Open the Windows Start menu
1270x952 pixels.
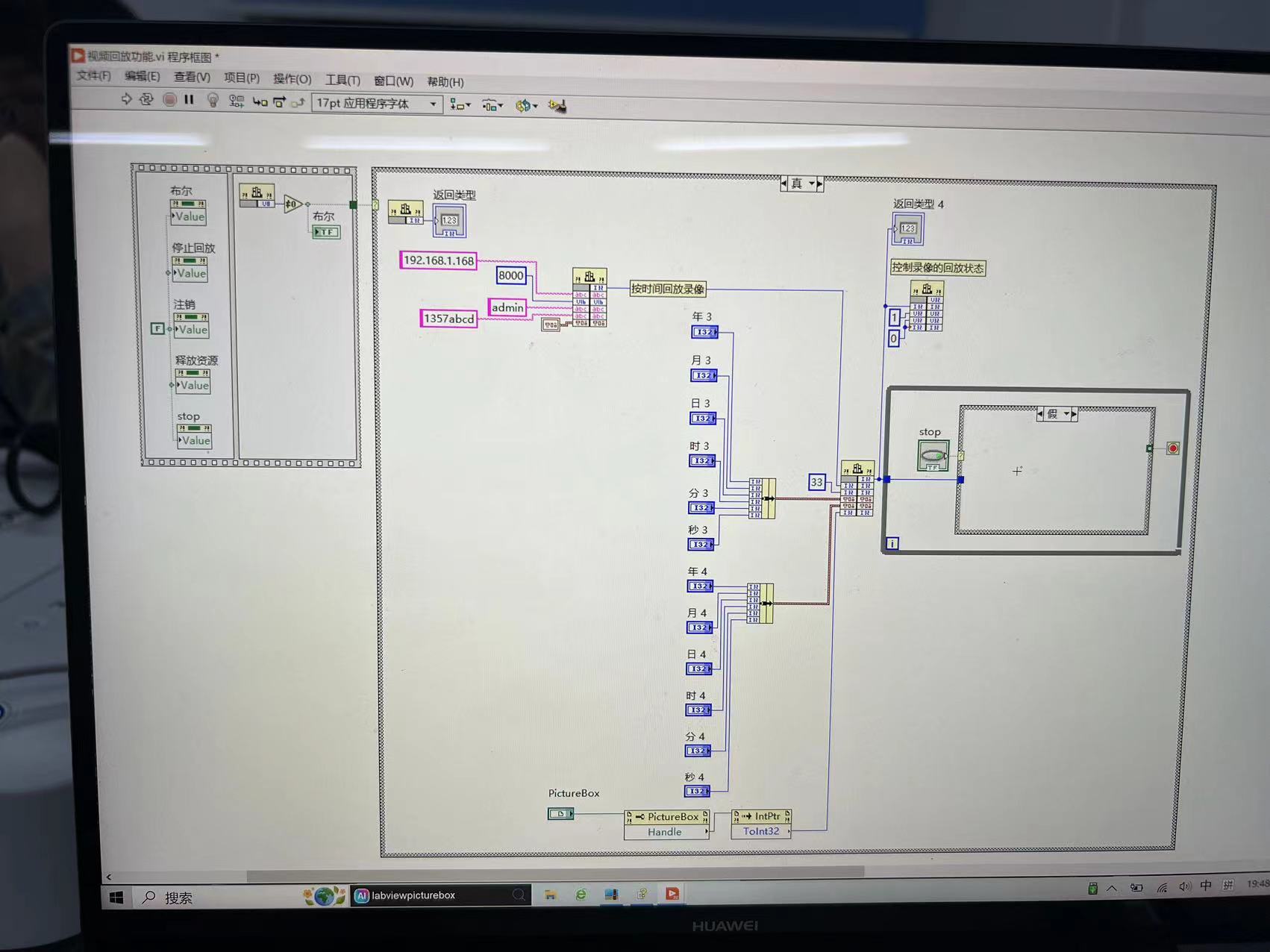(x=116, y=898)
